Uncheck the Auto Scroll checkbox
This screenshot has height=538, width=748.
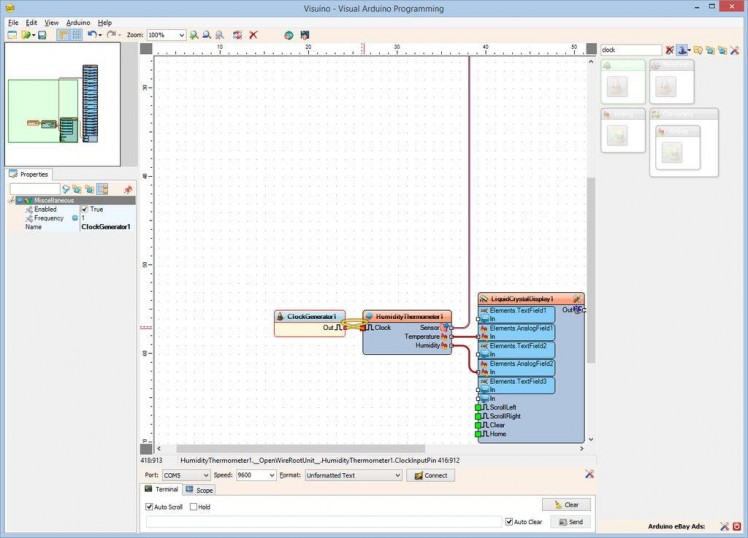(x=150, y=507)
